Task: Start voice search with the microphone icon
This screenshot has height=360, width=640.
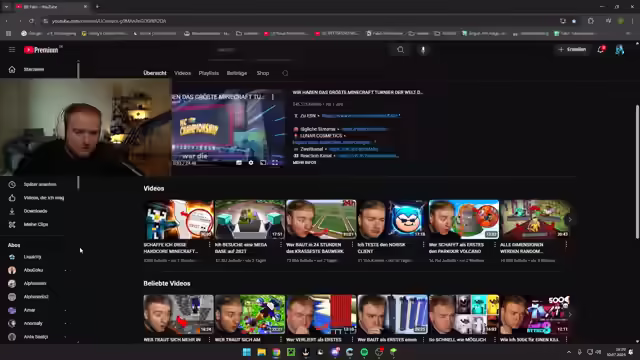Action: coord(423,50)
